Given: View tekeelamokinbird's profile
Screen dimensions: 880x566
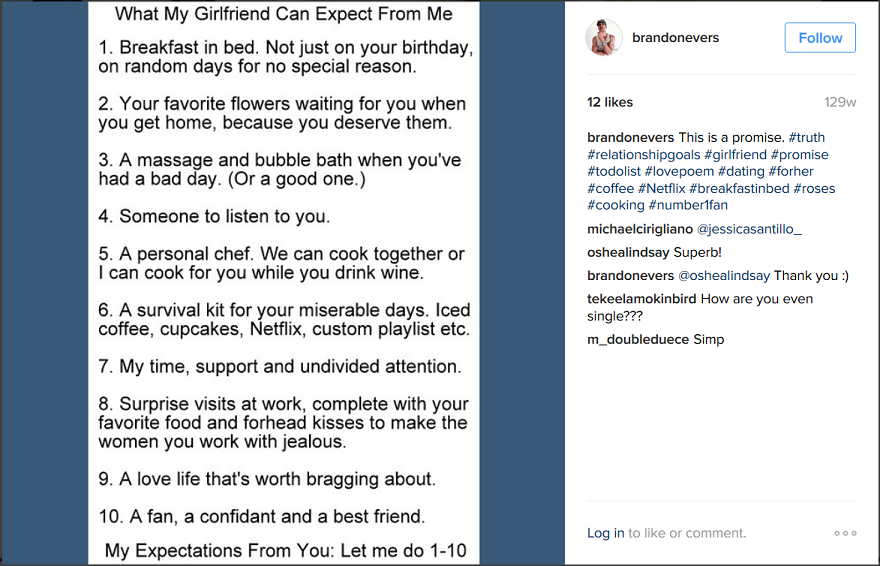Looking at the screenshot, I should coord(641,299).
